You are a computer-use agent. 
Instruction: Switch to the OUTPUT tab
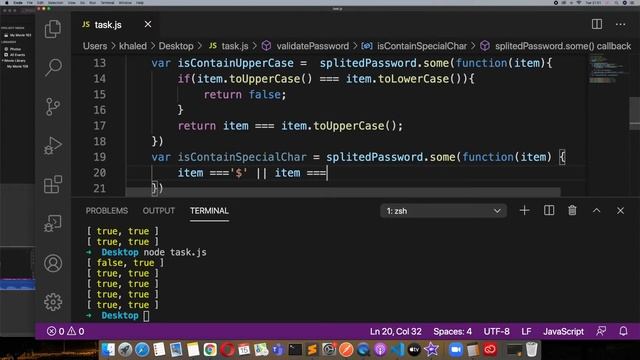point(158,211)
